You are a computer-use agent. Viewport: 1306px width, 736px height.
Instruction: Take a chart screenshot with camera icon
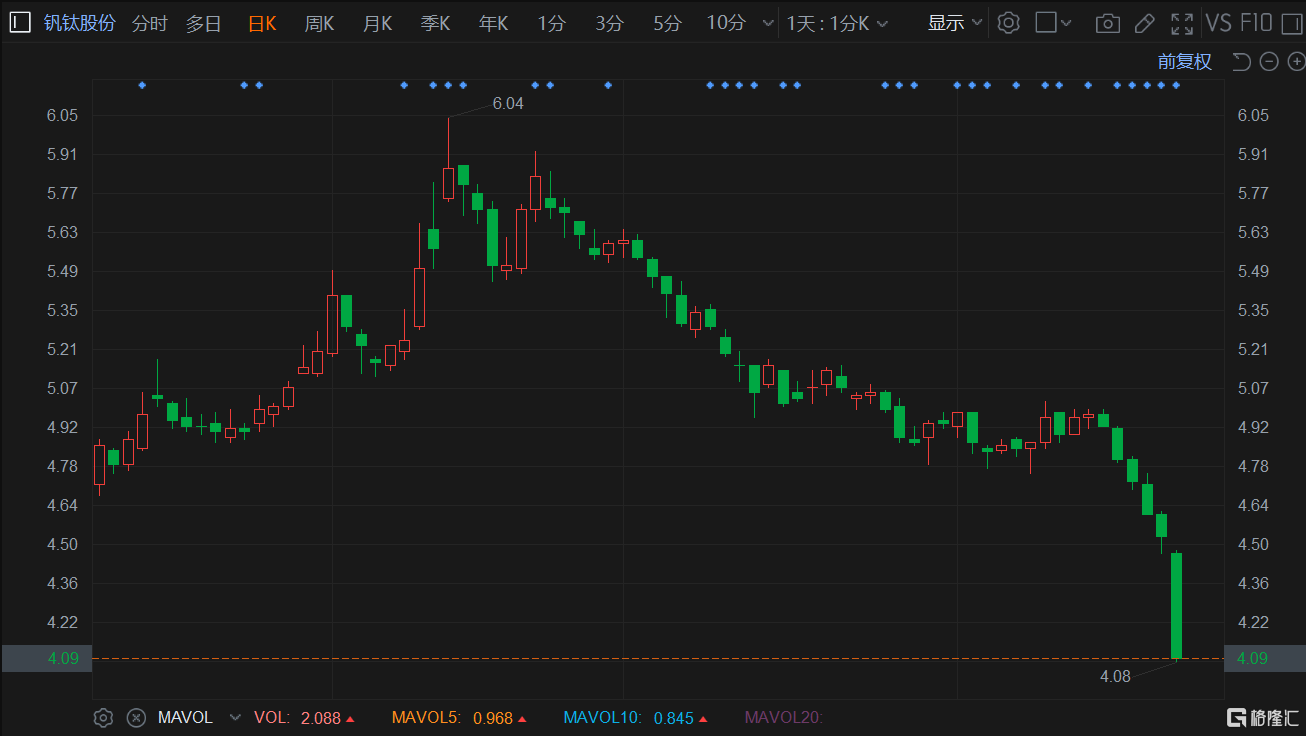[1107, 23]
